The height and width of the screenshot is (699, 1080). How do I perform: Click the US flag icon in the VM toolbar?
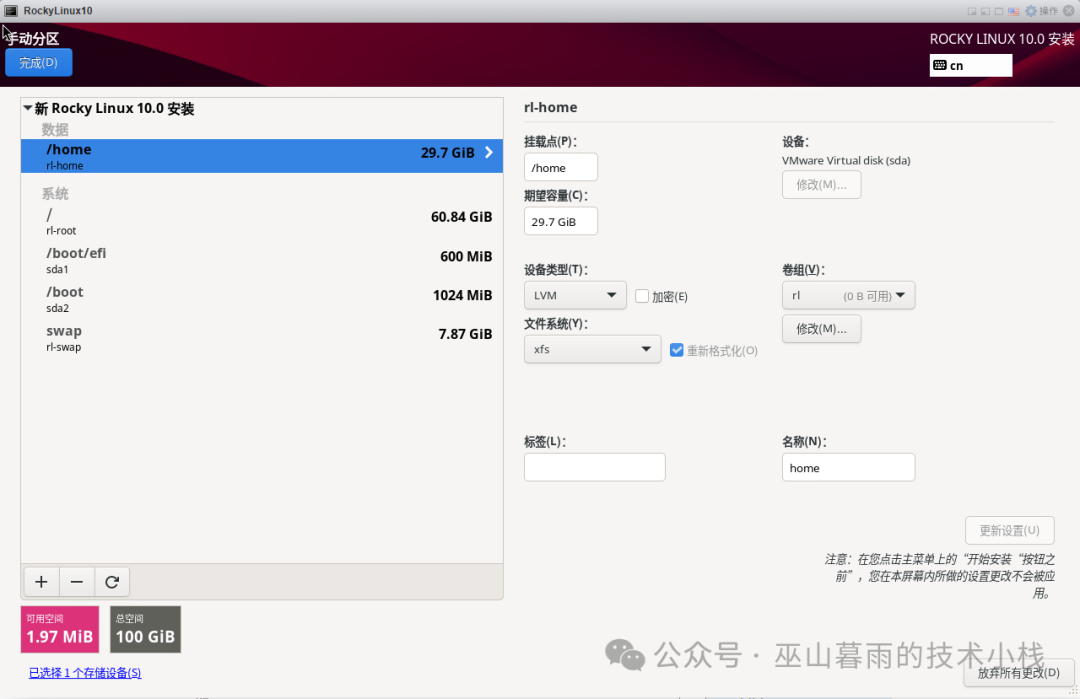pyautogui.click(x=1014, y=11)
